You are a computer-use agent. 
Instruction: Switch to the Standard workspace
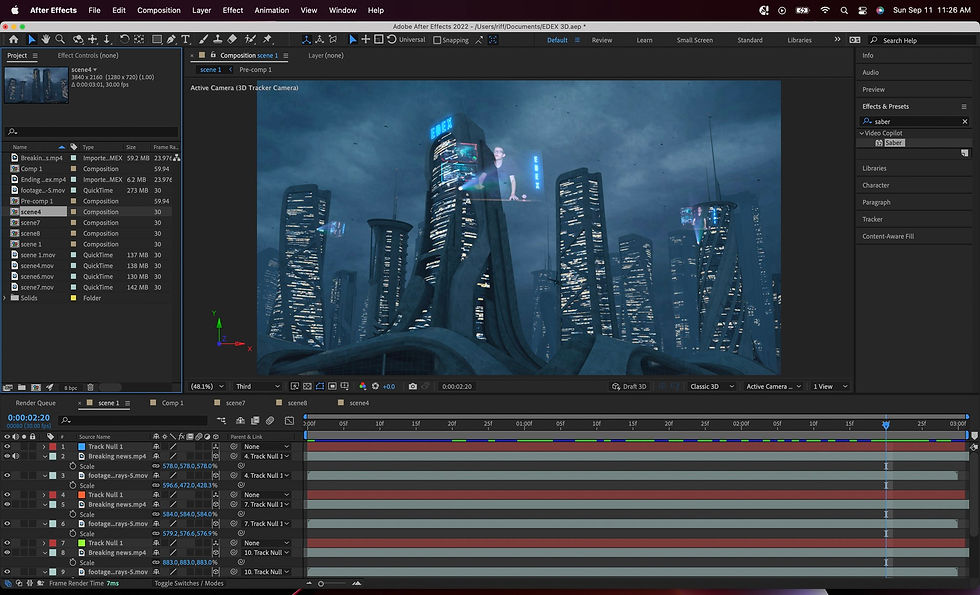click(x=749, y=40)
